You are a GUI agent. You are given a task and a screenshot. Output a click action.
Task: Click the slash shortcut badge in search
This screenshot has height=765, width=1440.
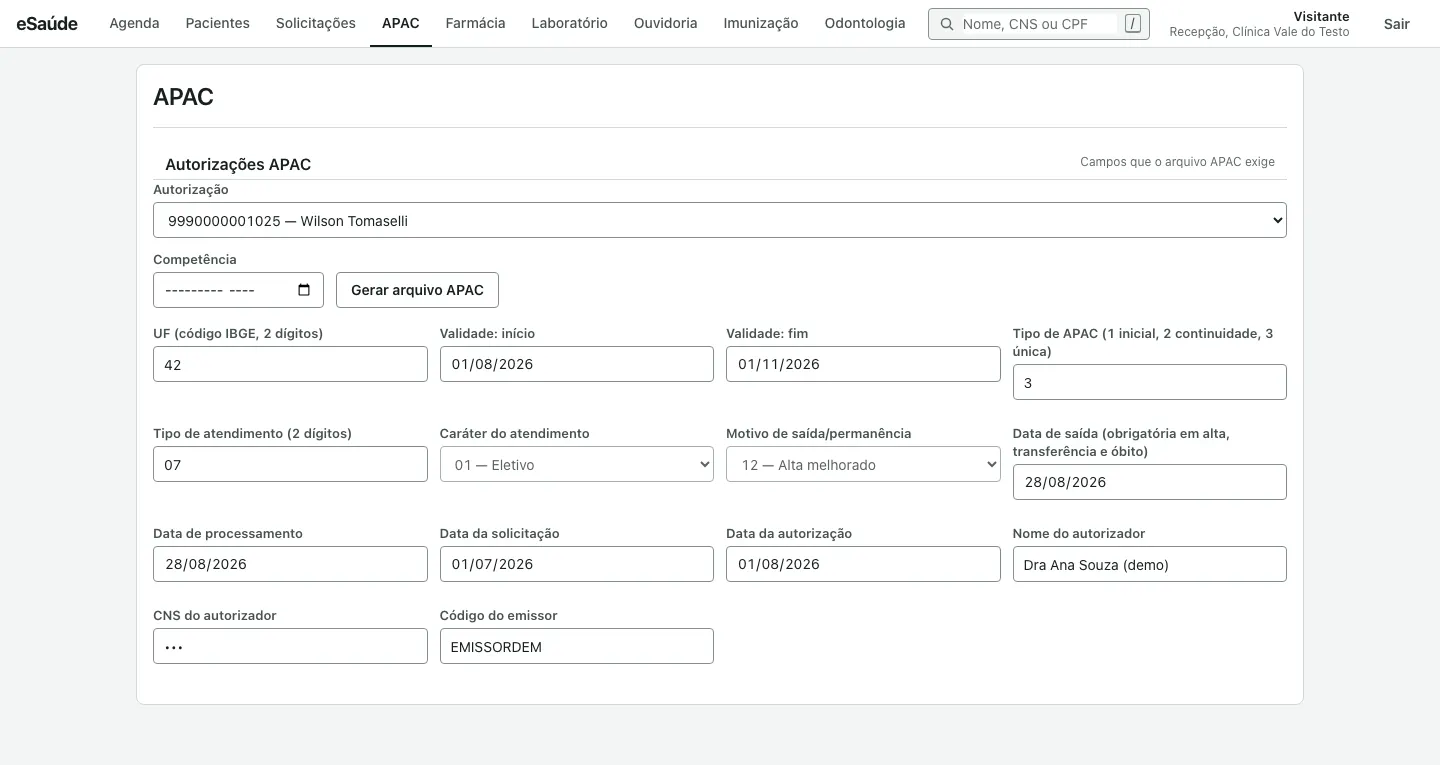click(x=1132, y=24)
